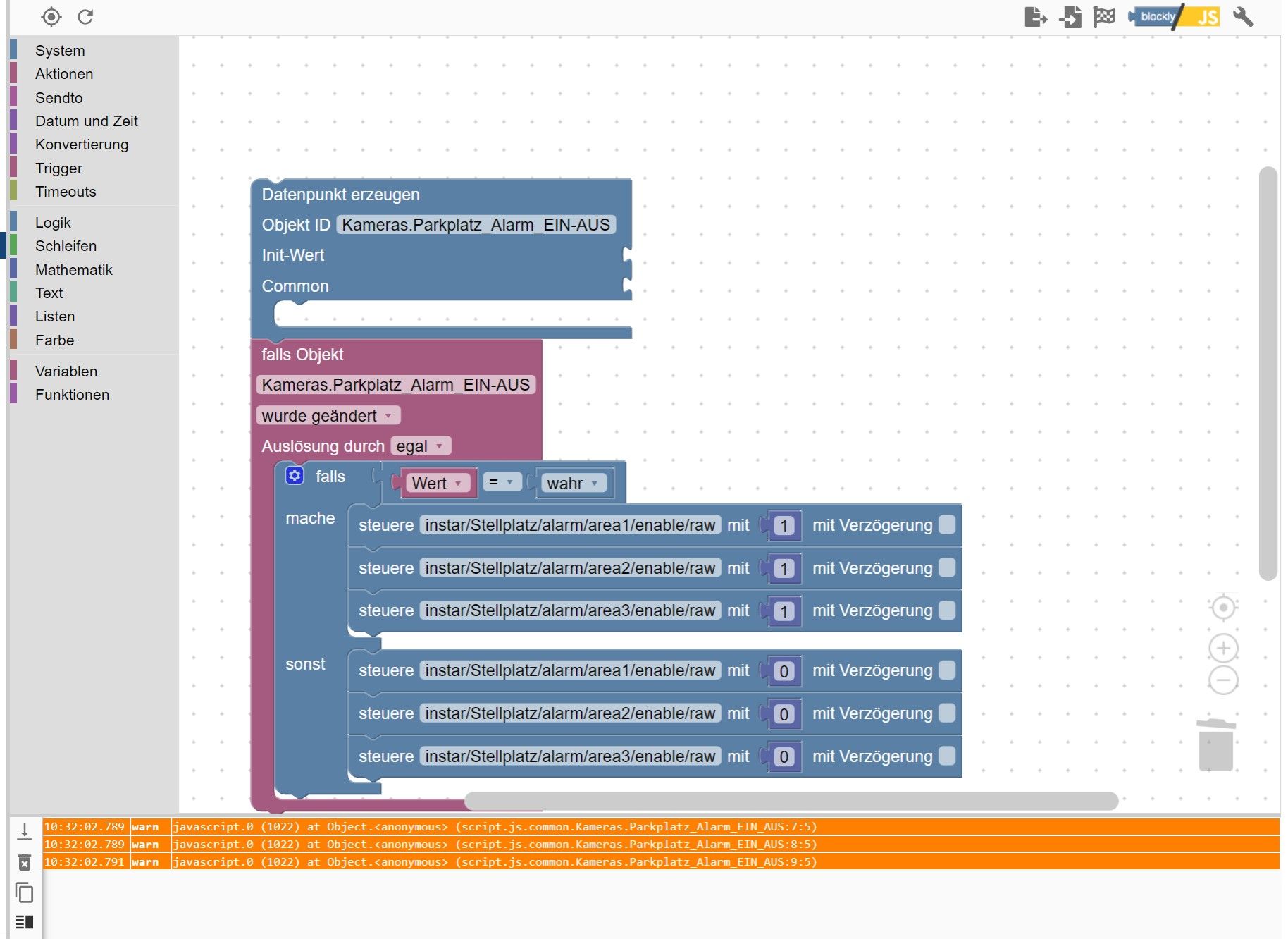
Task: Click the log layout toggle icon
Action: tap(25, 921)
